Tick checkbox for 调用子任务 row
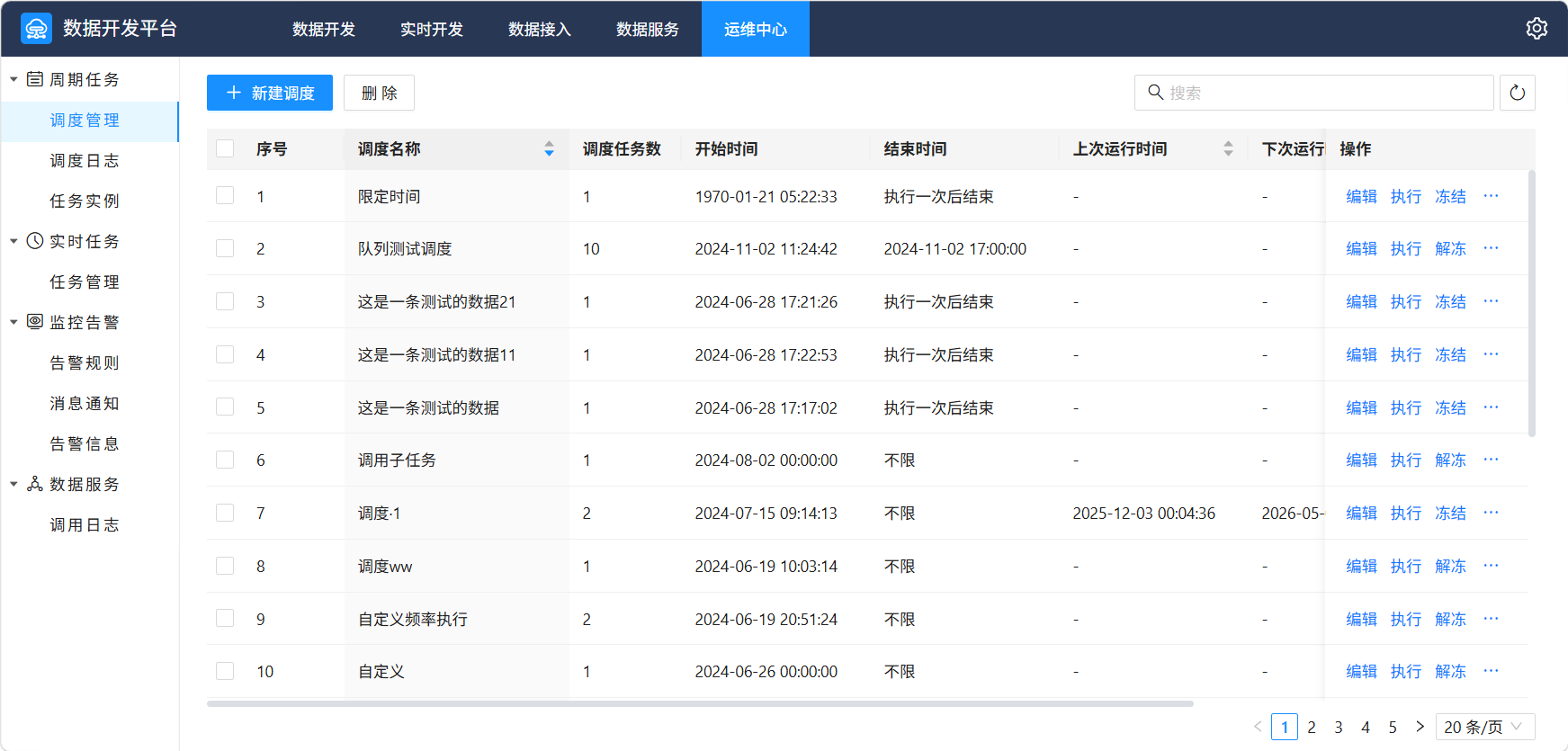 coord(225,460)
